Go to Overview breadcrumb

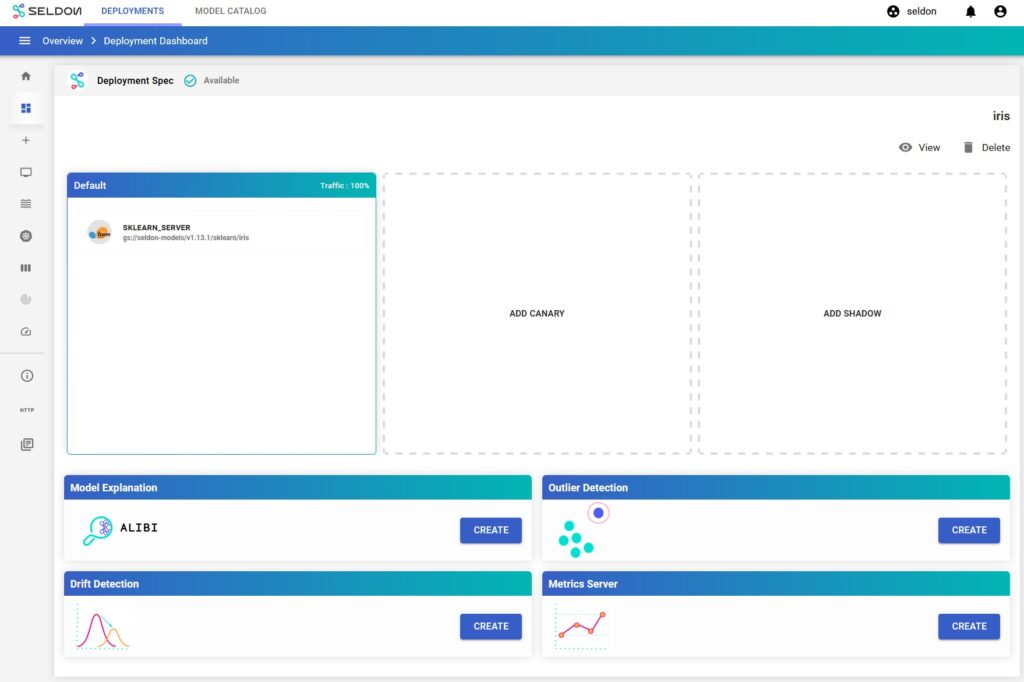(63, 41)
